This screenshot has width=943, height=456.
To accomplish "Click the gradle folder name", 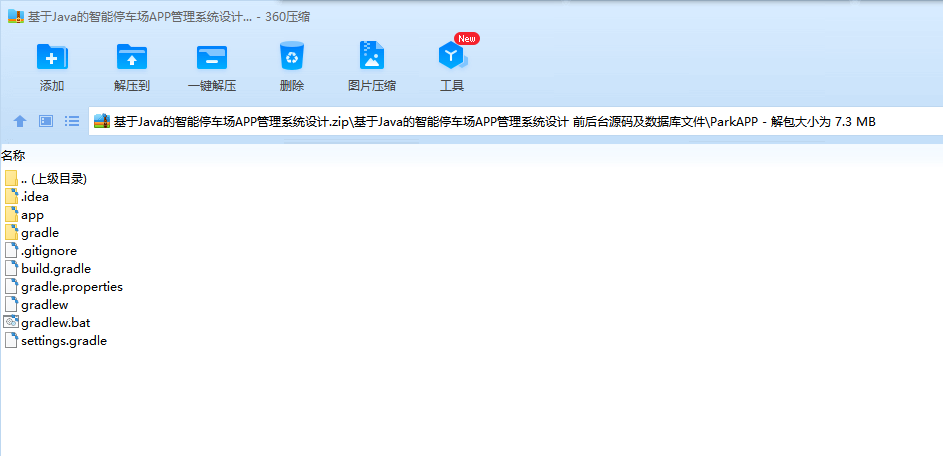I will coord(40,233).
